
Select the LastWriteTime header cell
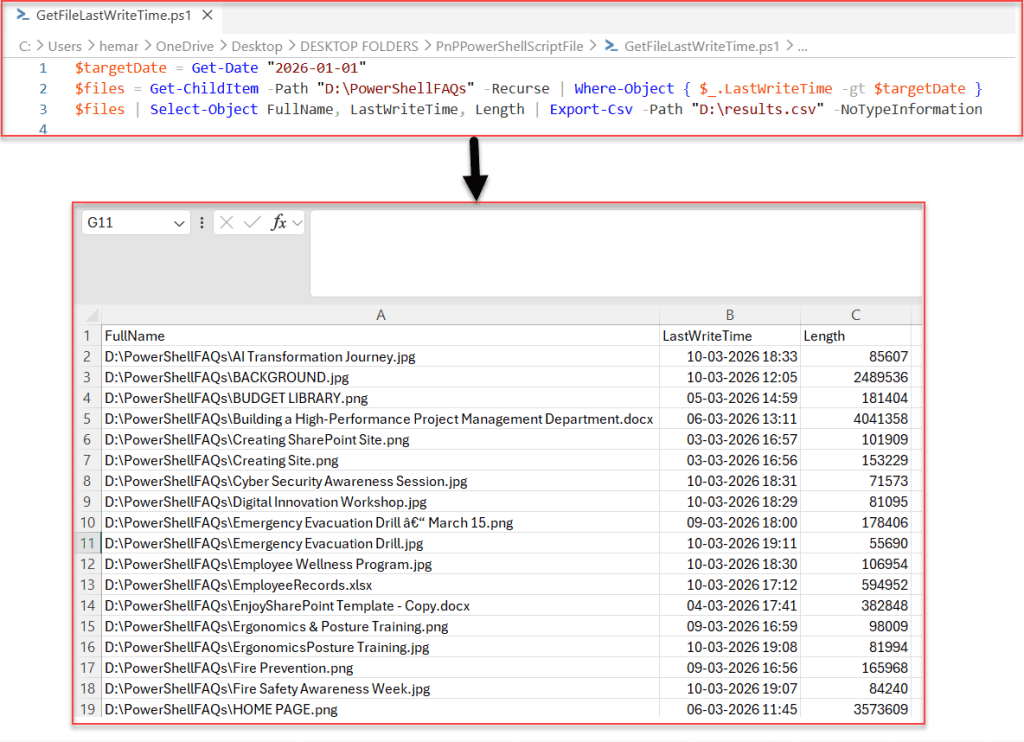[x=730, y=336]
